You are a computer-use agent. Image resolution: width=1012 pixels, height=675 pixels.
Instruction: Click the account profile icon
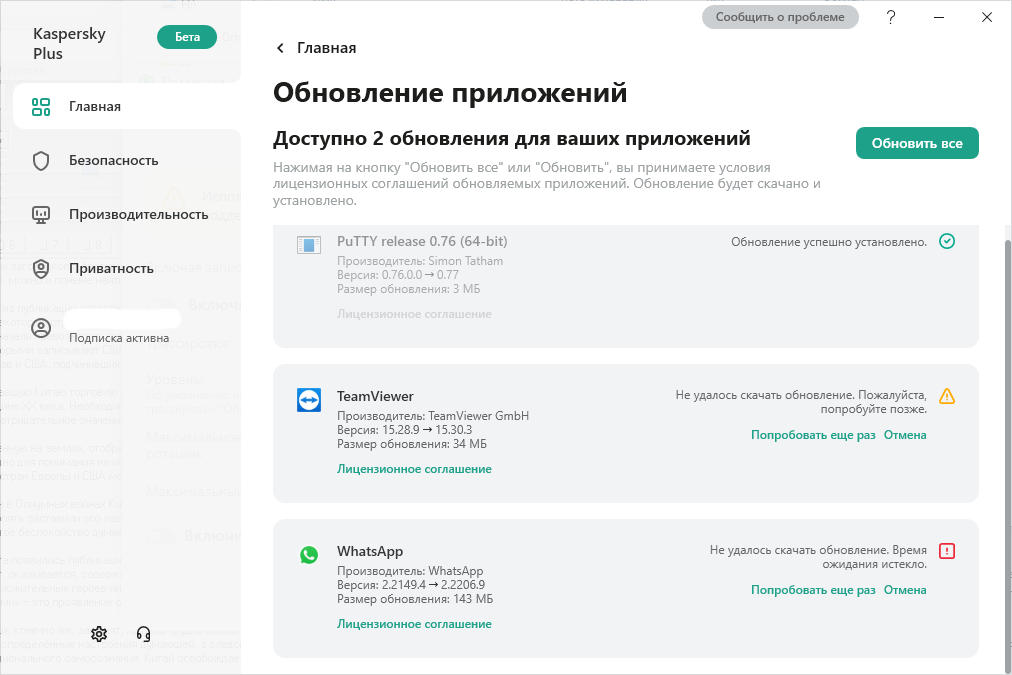point(41,328)
